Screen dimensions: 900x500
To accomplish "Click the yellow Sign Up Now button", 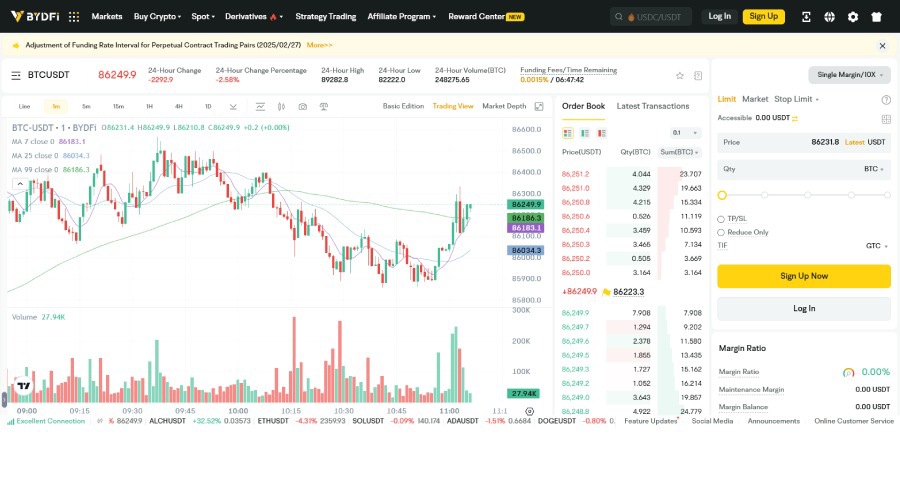I will coord(804,276).
